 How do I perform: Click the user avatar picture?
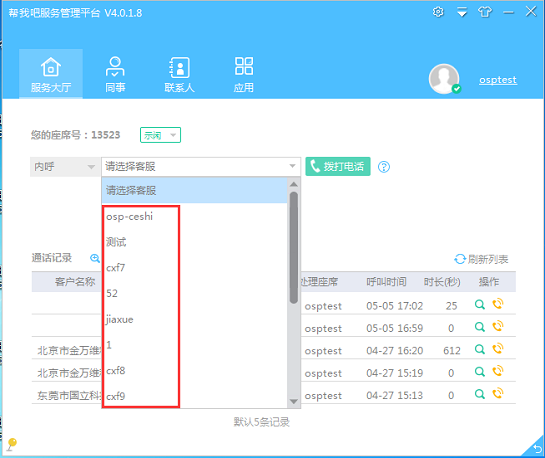[444, 79]
